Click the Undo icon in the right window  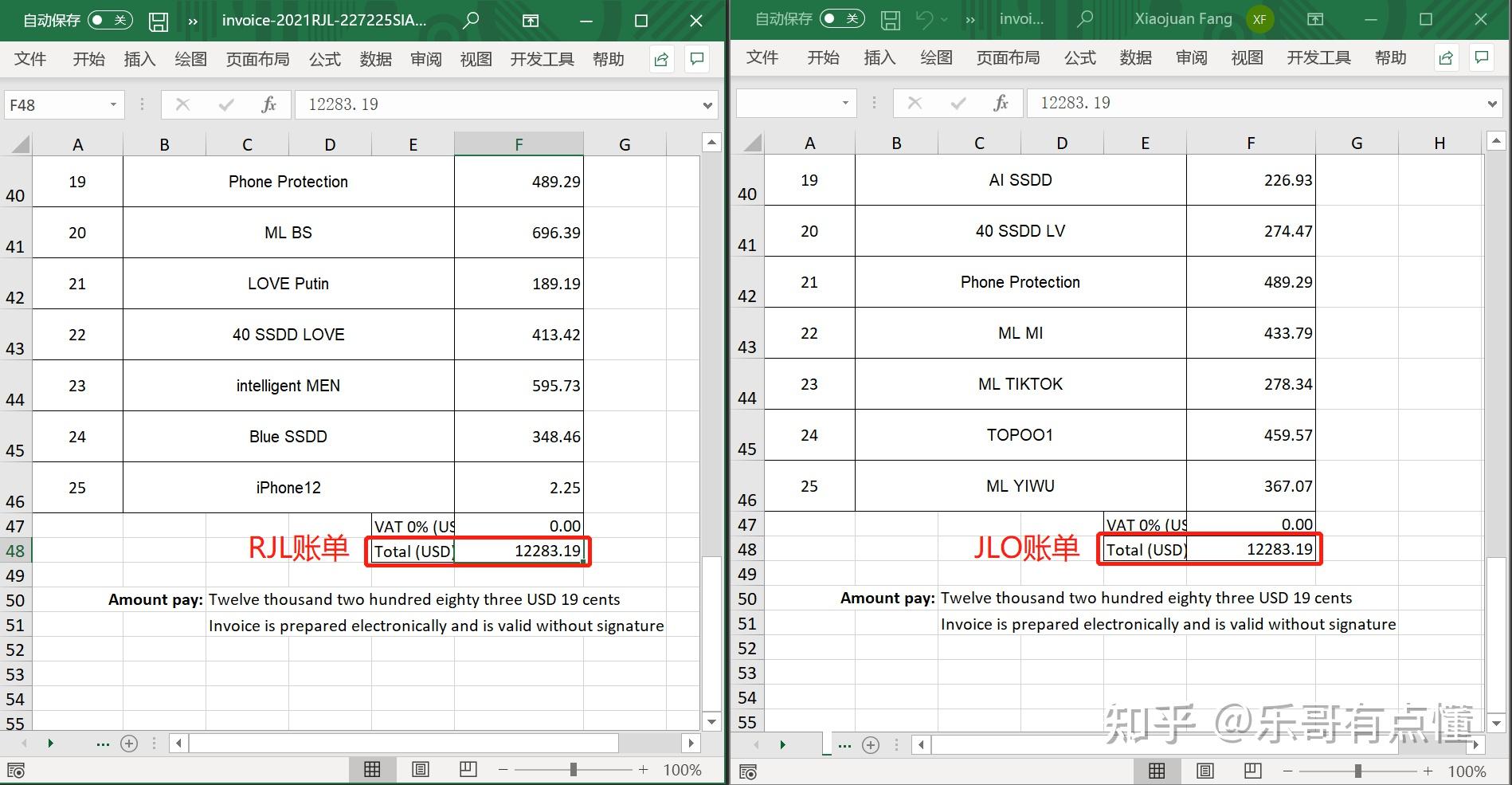(926, 20)
